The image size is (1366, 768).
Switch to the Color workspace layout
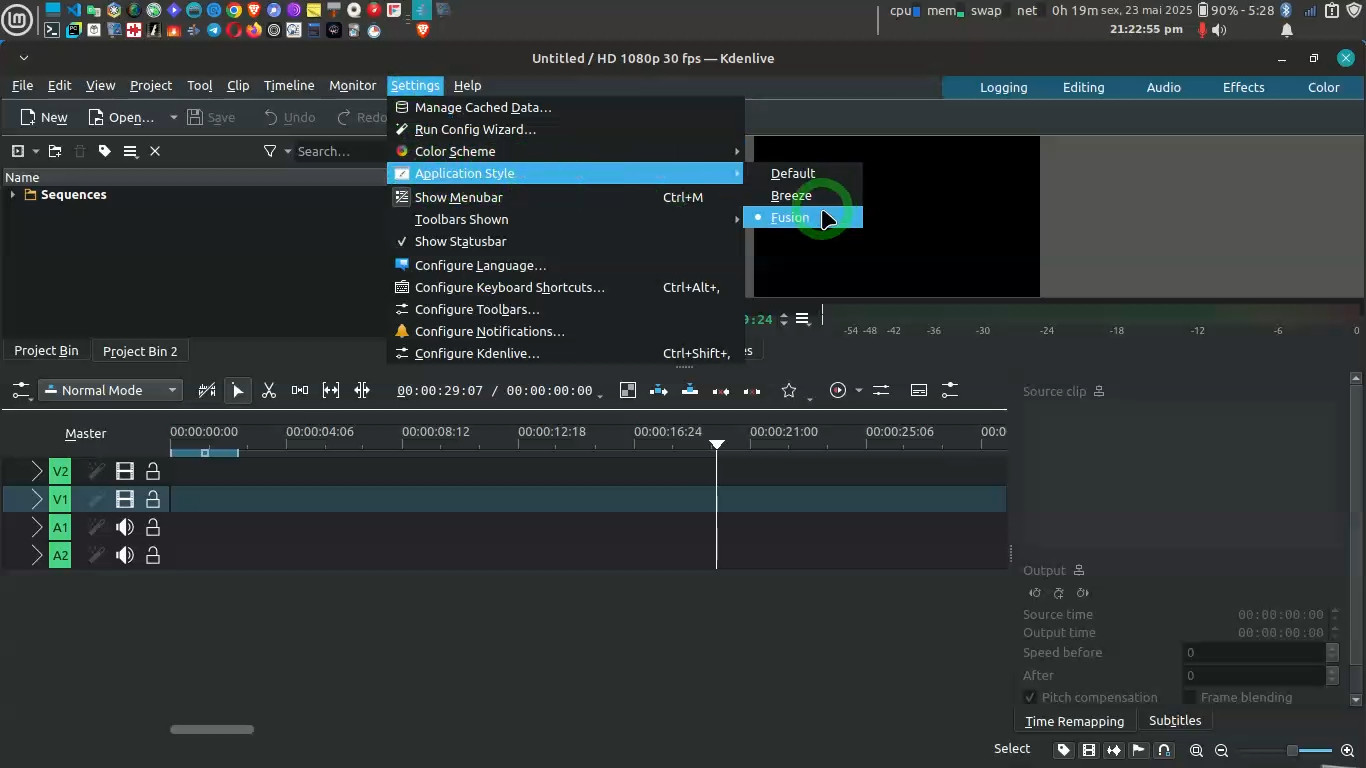tap(1323, 87)
